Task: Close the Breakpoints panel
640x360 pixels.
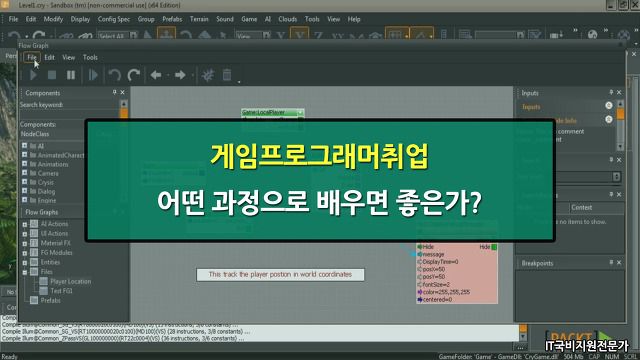Action: (619, 263)
